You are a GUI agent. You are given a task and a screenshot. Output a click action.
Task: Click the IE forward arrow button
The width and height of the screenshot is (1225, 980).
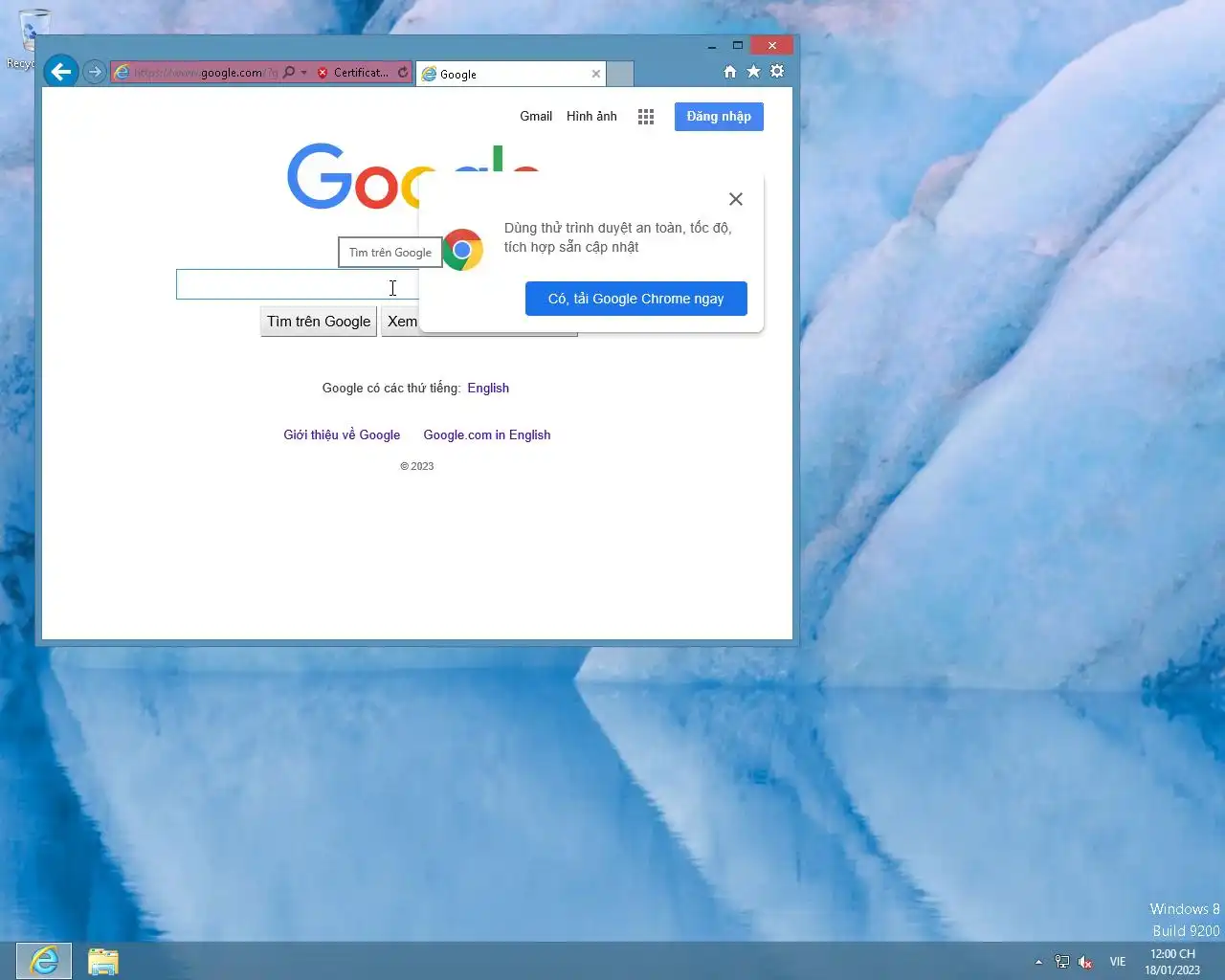94,72
